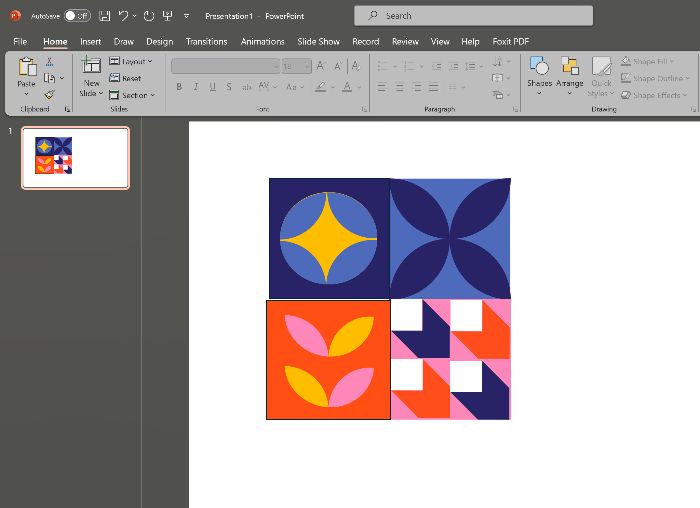Viewport: 700px width, 508px height.
Task: Open the Animations tab
Action: click(262, 42)
